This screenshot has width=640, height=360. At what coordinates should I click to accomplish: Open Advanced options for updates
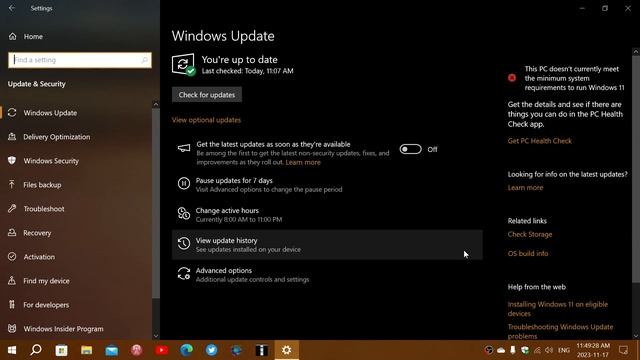(x=327, y=275)
